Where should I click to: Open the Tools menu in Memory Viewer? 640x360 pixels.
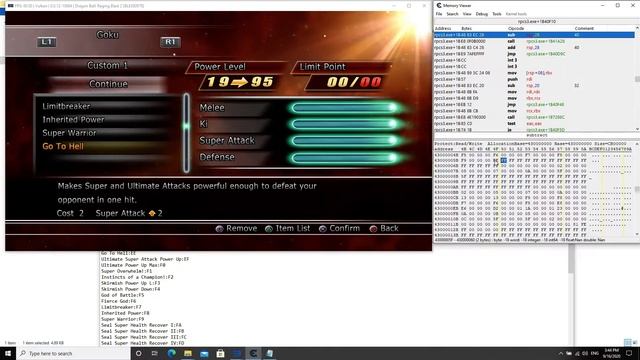497,14
